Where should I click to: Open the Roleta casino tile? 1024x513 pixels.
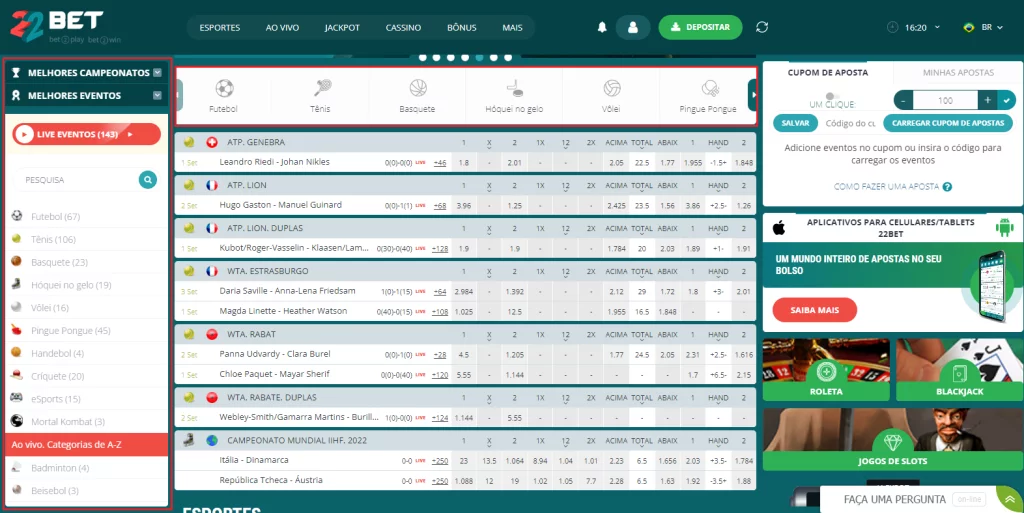[x=826, y=369]
